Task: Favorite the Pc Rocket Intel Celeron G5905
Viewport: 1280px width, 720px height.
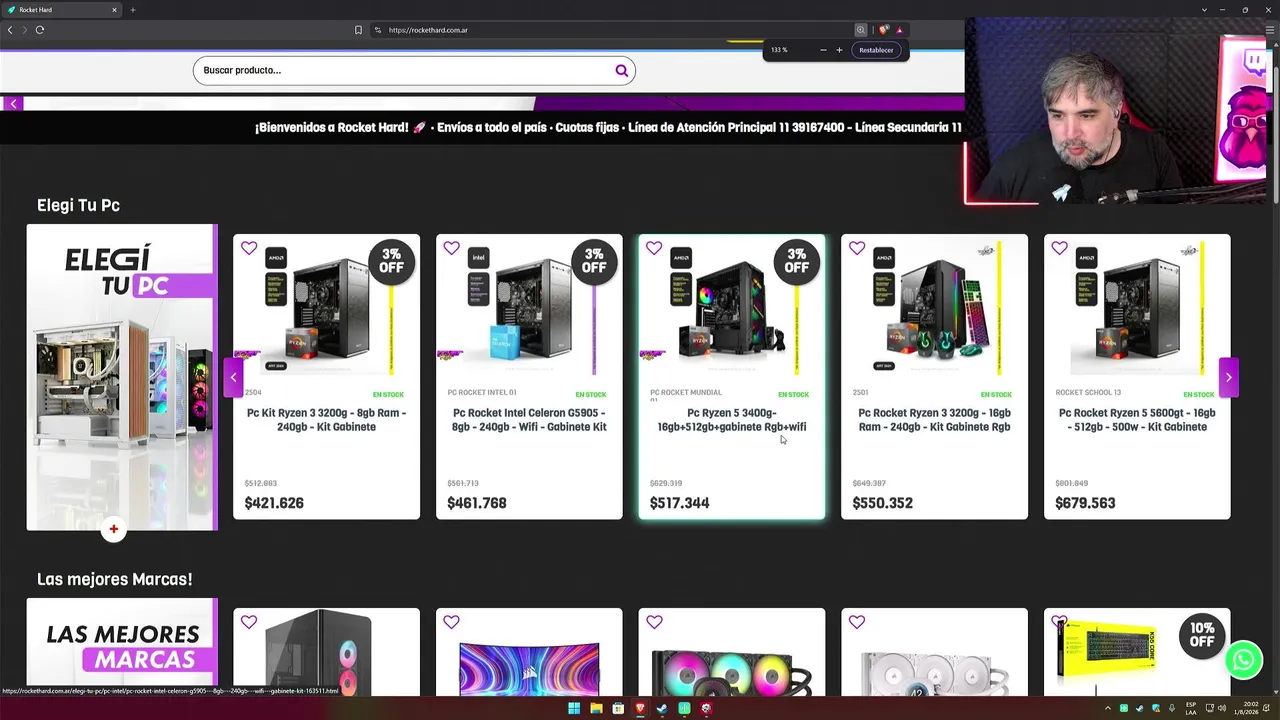Action: point(452,248)
